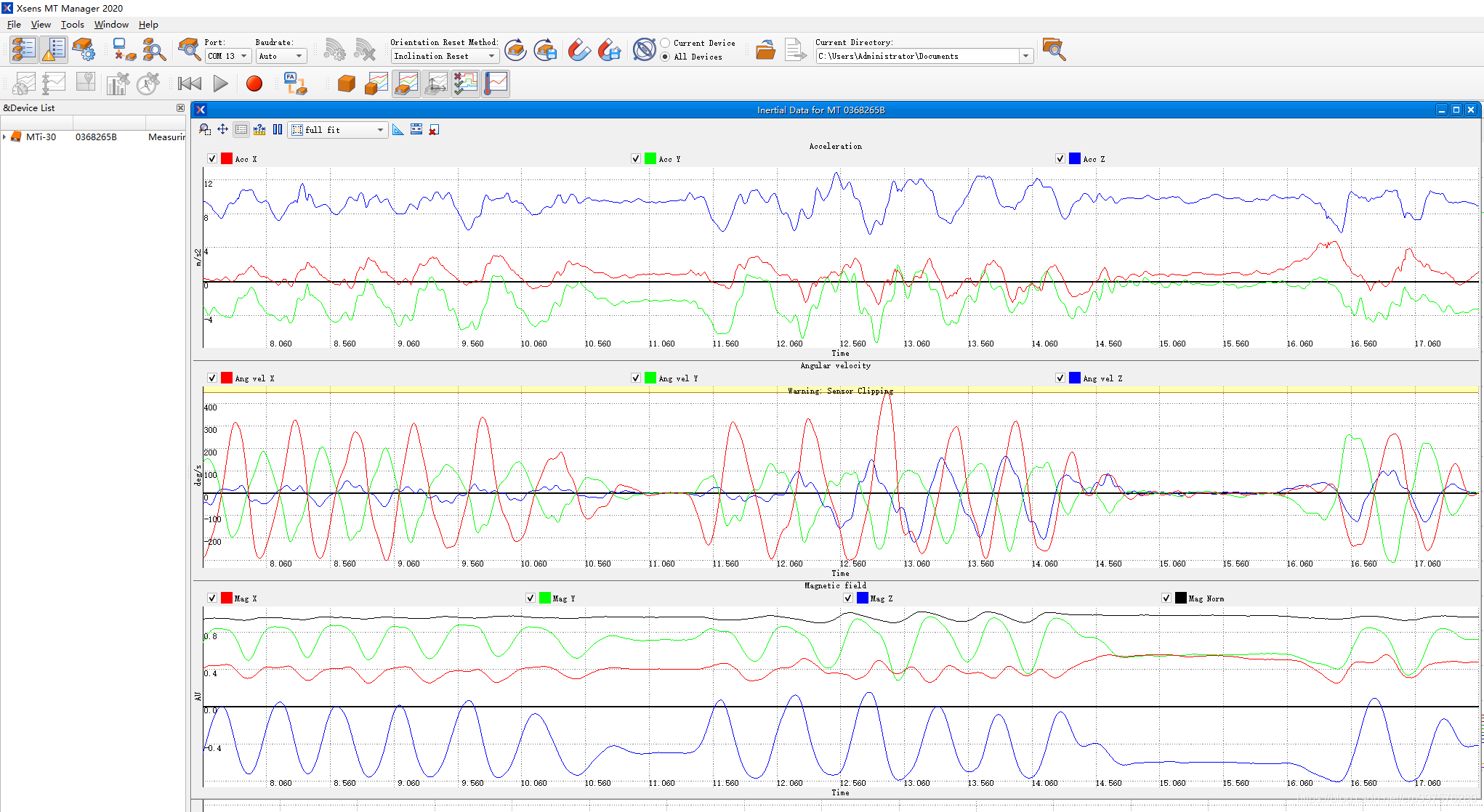1484x812 pixels.
Task: Open the Baudrate Auto dropdown
Action: click(x=281, y=56)
